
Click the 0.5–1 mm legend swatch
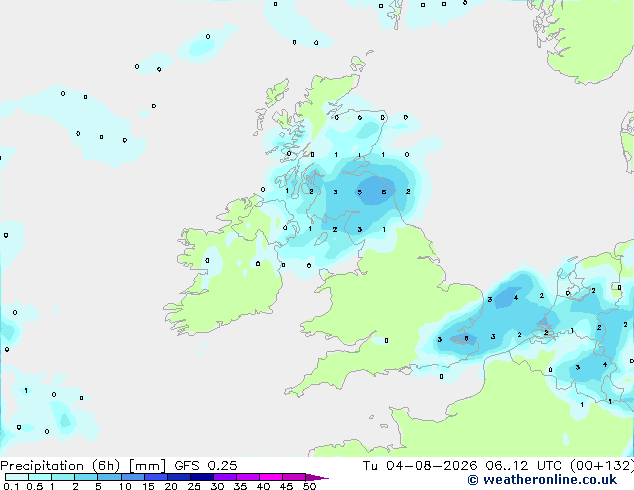[40, 477]
